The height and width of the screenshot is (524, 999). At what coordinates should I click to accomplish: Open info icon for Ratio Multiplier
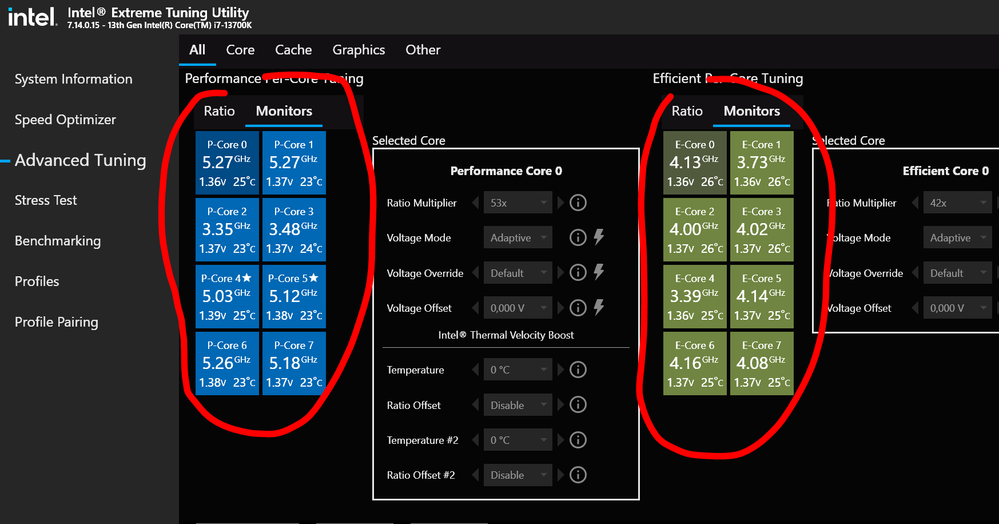pos(578,203)
